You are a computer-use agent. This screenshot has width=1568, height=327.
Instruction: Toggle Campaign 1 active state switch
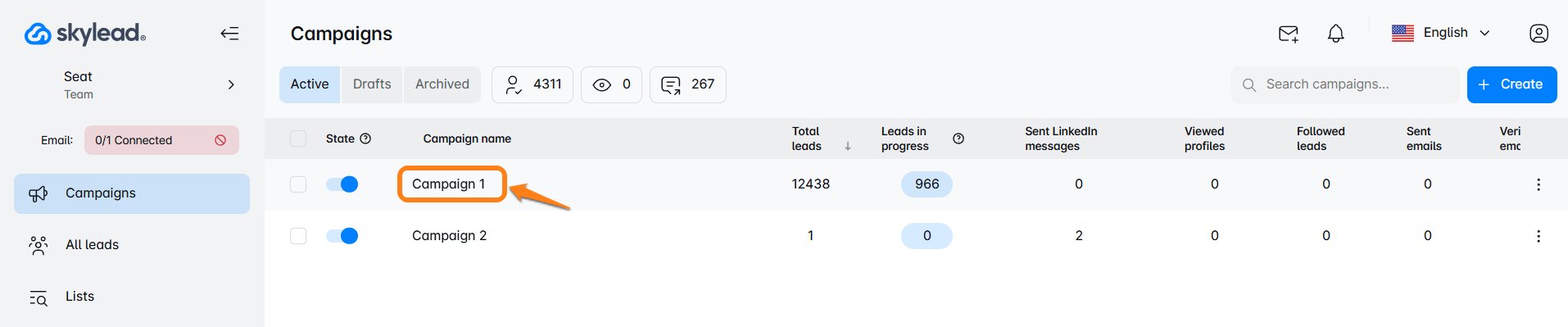pos(342,184)
